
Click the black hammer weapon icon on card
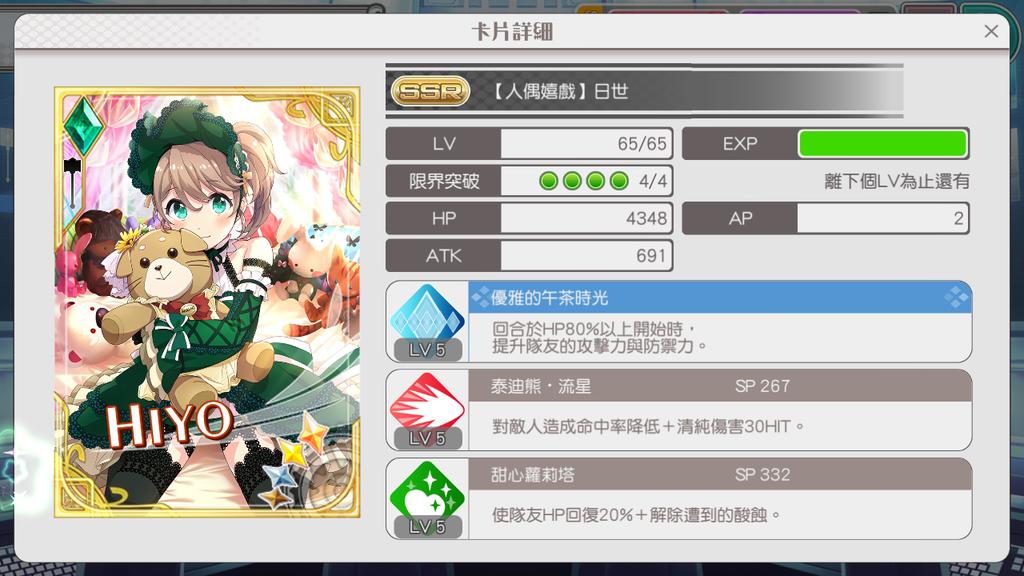pyautogui.click(x=72, y=182)
